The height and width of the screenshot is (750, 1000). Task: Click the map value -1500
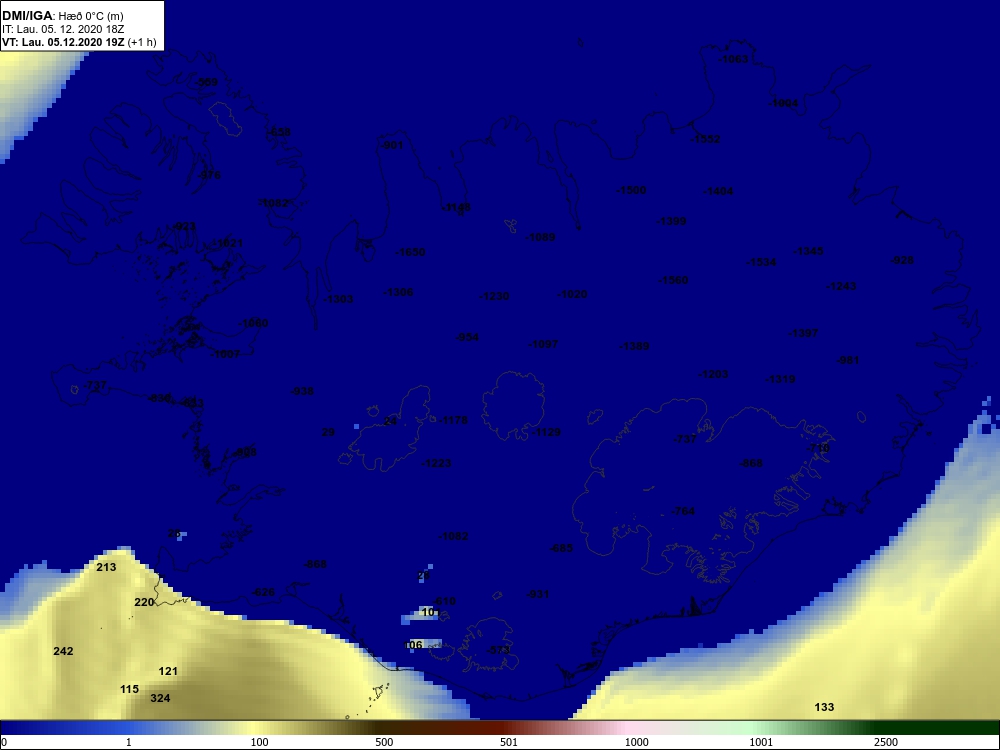tap(631, 190)
